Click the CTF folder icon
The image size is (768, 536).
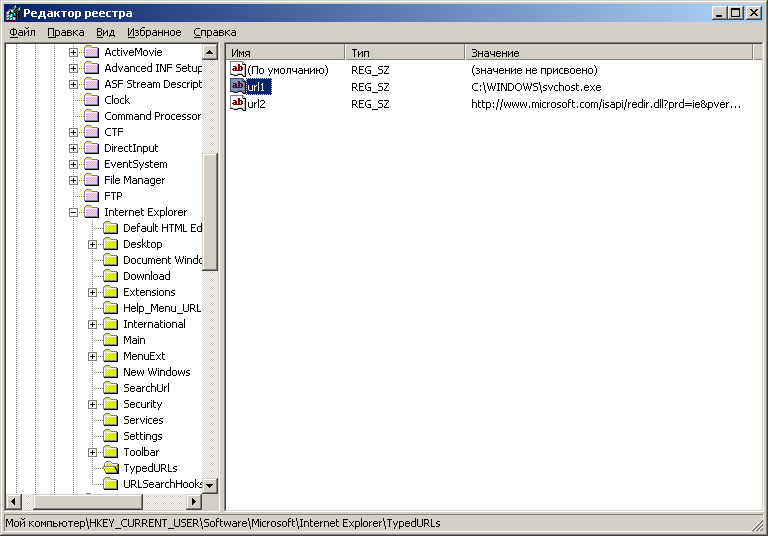pyautogui.click(x=92, y=132)
